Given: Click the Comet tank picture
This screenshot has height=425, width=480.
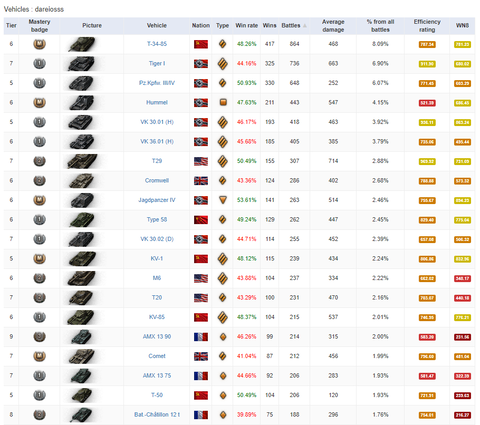Looking at the screenshot, I should click(x=82, y=356).
